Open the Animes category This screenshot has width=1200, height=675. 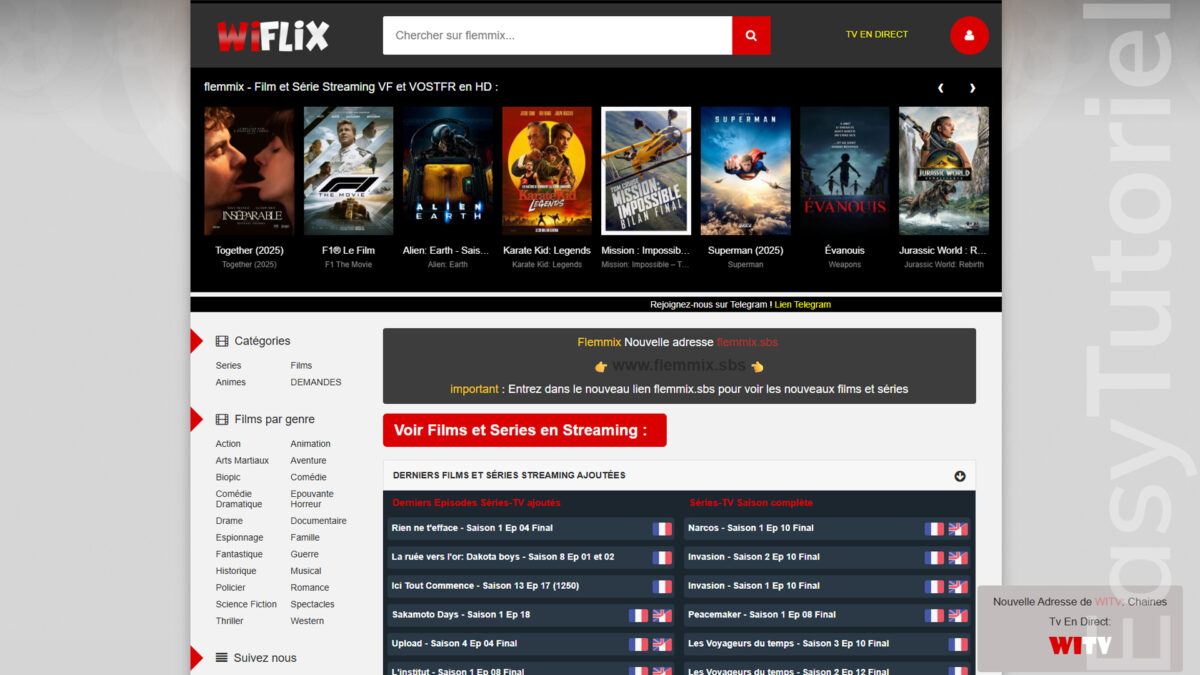231,382
